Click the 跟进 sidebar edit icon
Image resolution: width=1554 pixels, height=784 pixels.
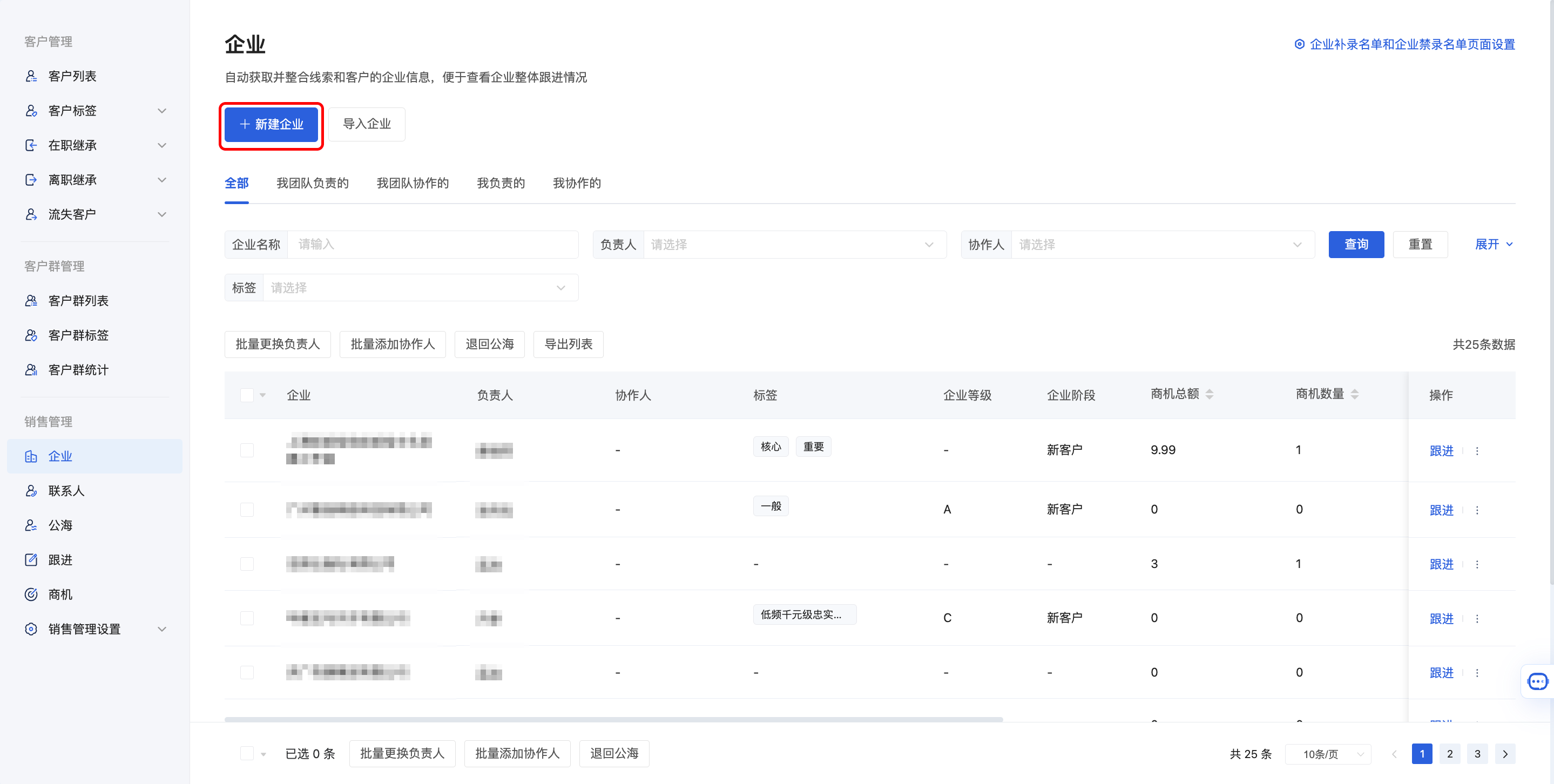click(31, 560)
